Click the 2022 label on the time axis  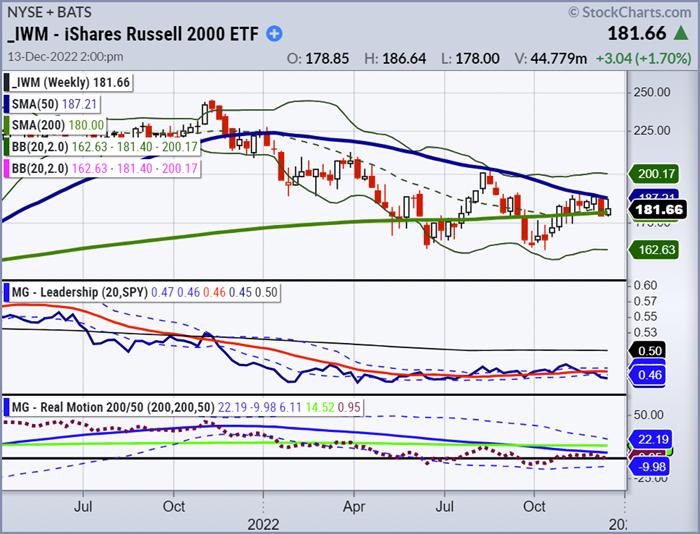pyautogui.click(x=266, y=522)
